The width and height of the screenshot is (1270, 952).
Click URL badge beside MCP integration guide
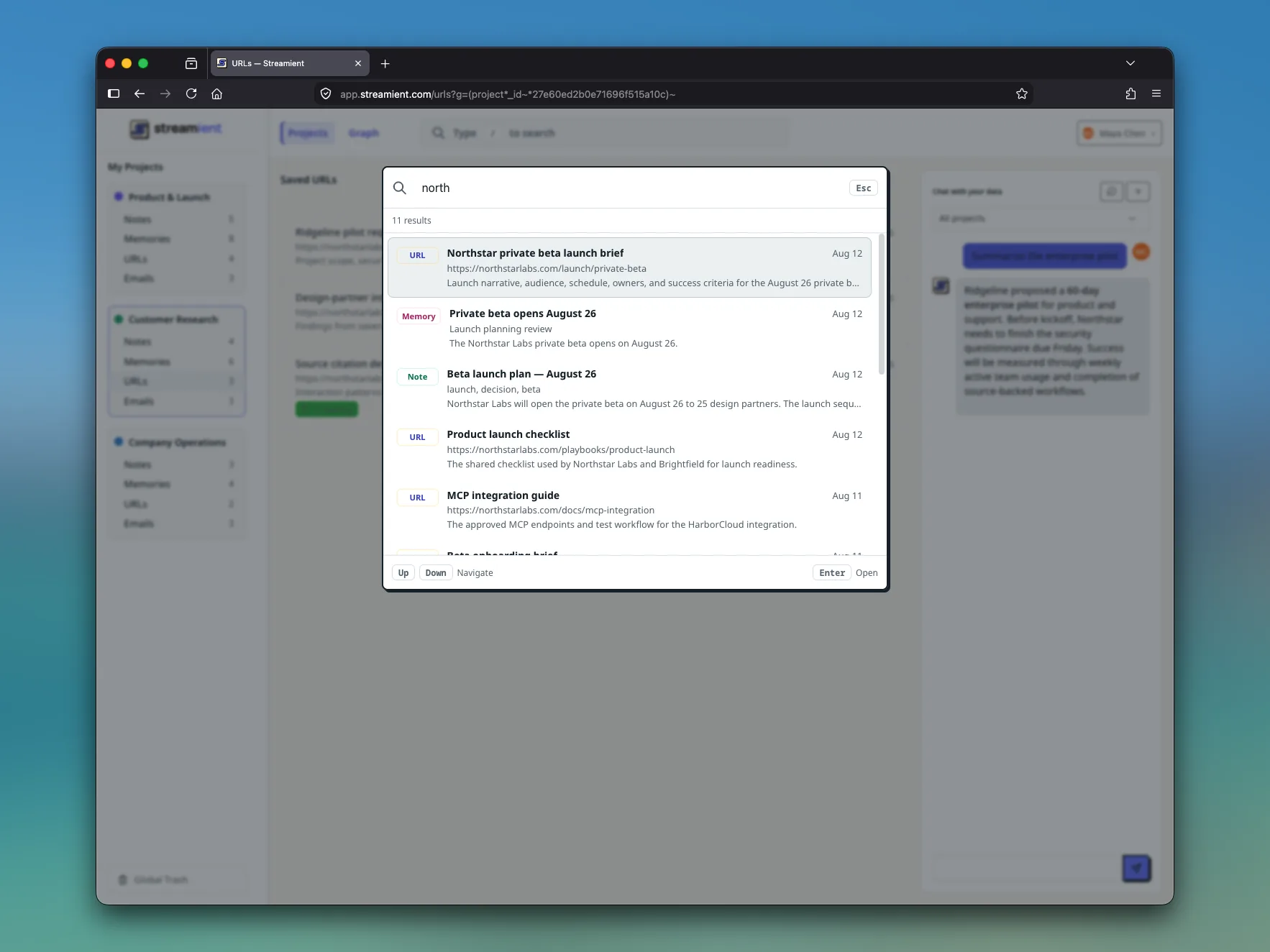pyautogui.click(x=417, y=498)
